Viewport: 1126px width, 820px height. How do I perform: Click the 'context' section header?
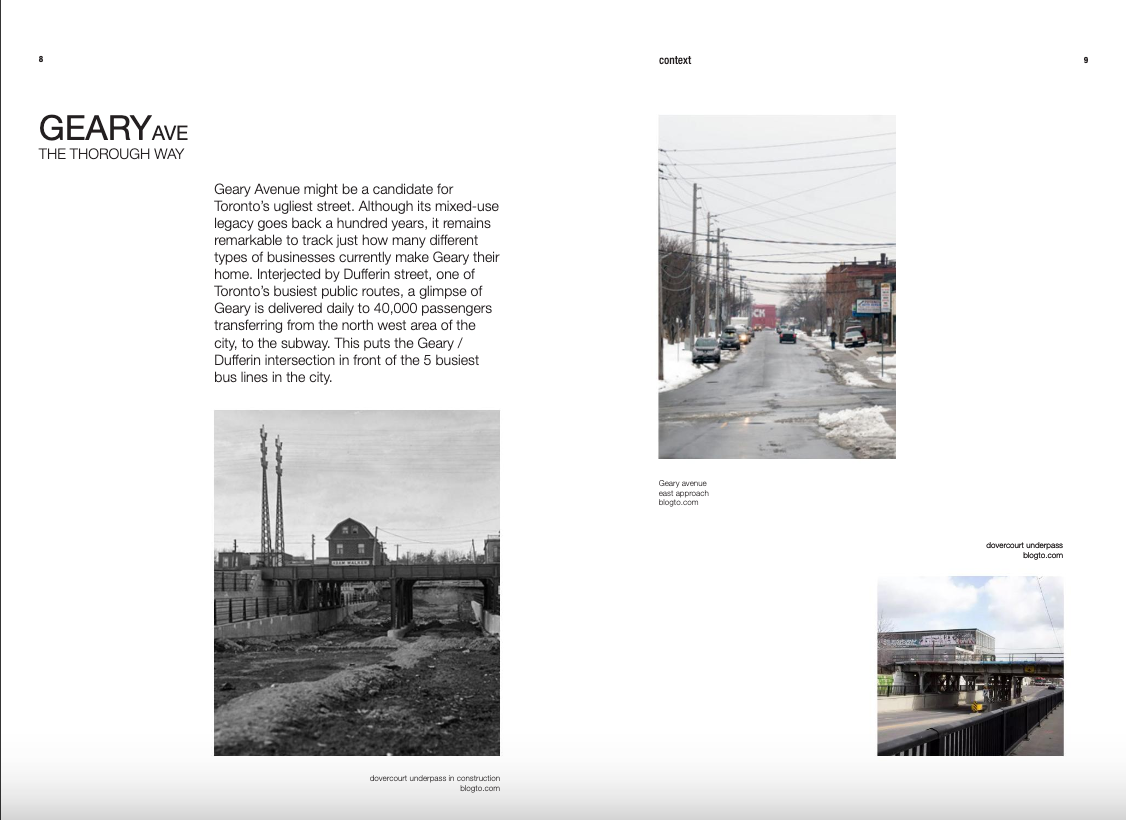[675, 60]
